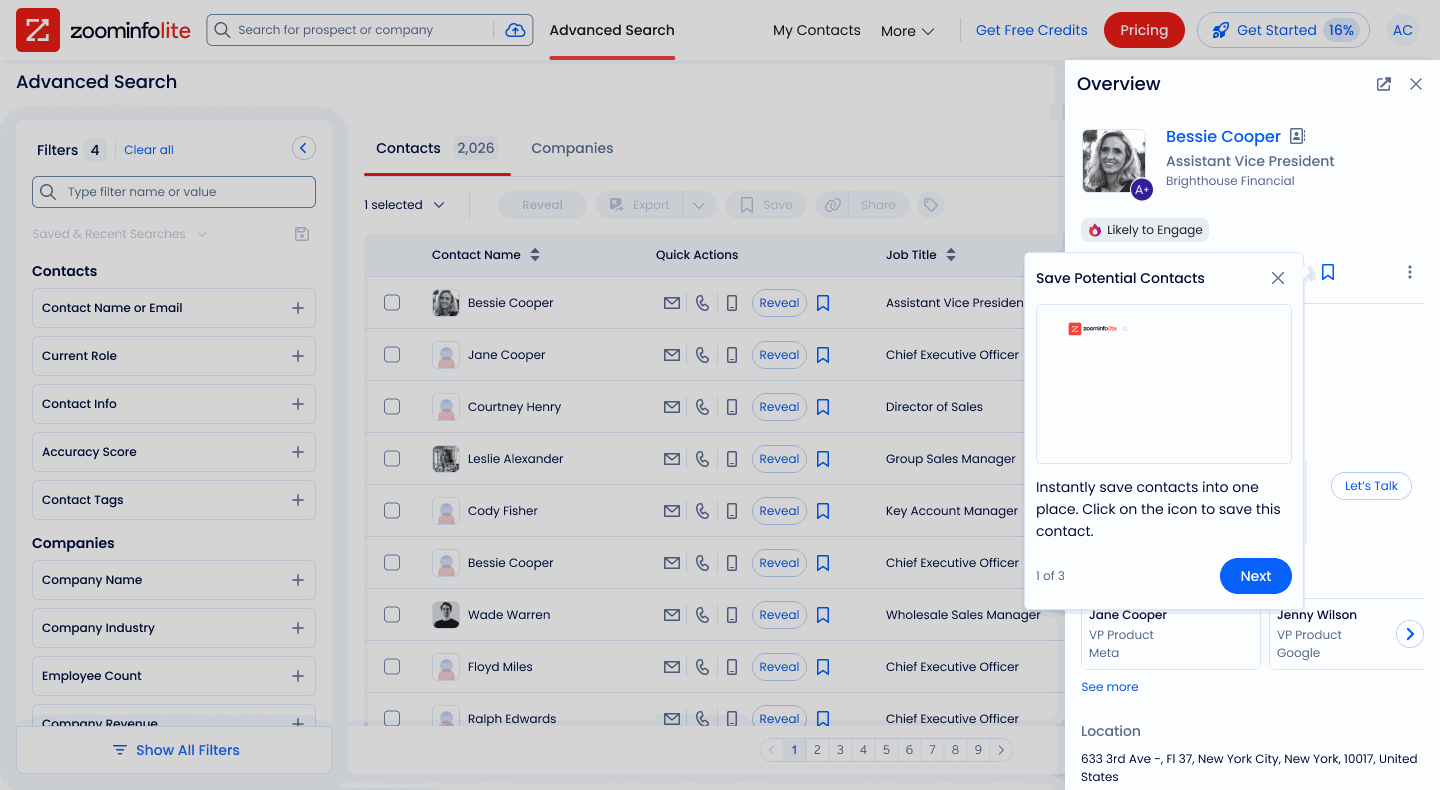Check the box for Floyd Miles
The height and width of the screenshot is (790, 1440).
[392, 666]
